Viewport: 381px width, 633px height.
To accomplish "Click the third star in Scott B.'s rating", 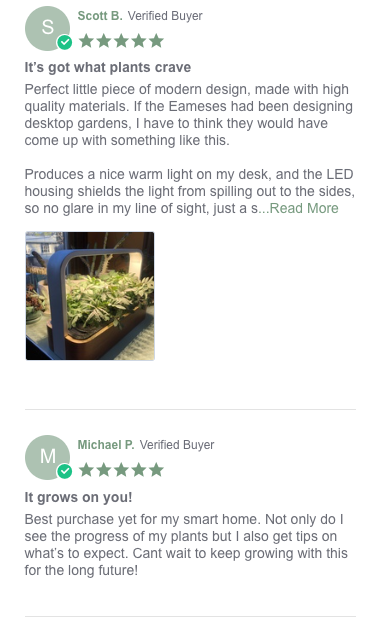I will click(121, 41).
